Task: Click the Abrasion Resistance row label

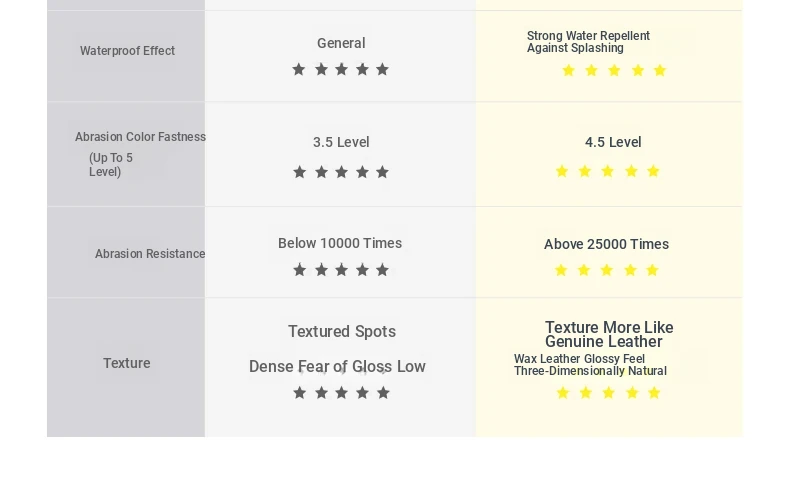Action: (150, 254)
